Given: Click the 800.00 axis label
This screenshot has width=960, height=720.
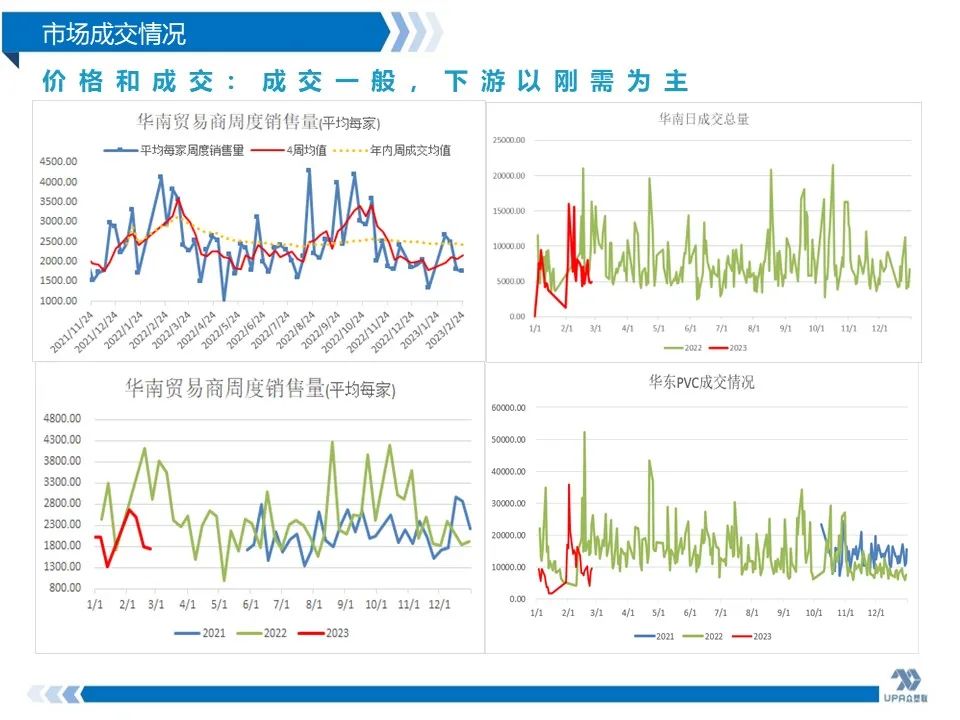Looking at the screenshot, I should (65, 588).
